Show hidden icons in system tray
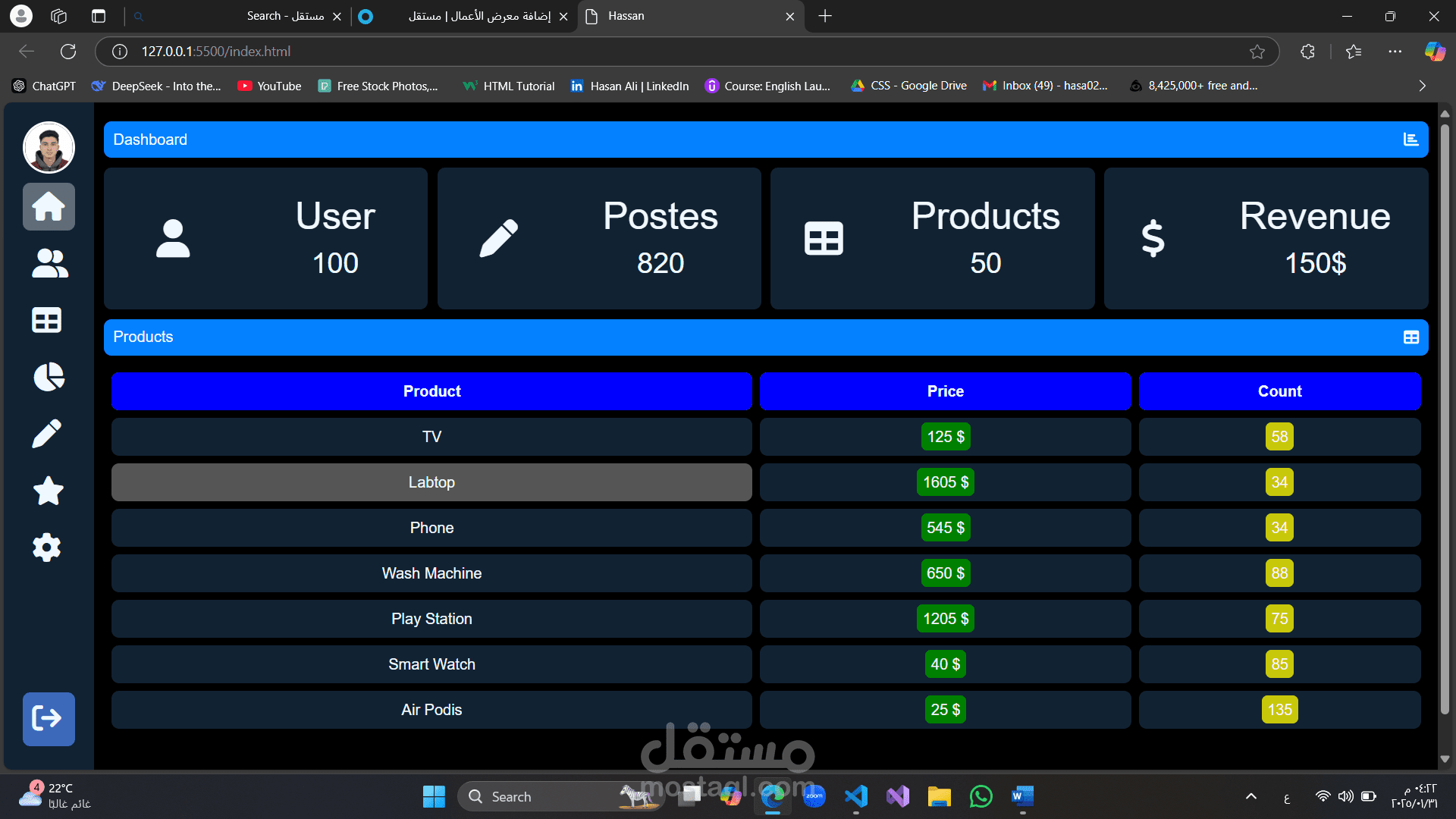The image size is (1456, 819). point(1251,796)
